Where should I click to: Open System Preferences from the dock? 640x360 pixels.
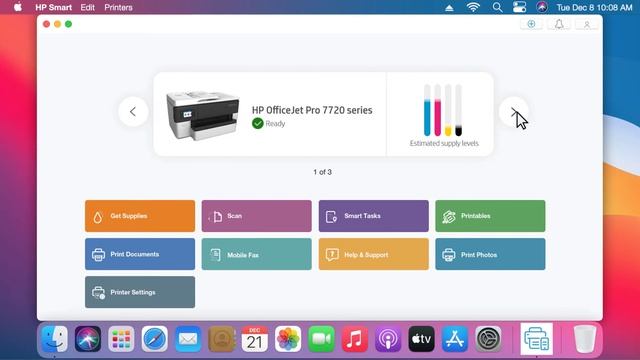pos(488,339)
